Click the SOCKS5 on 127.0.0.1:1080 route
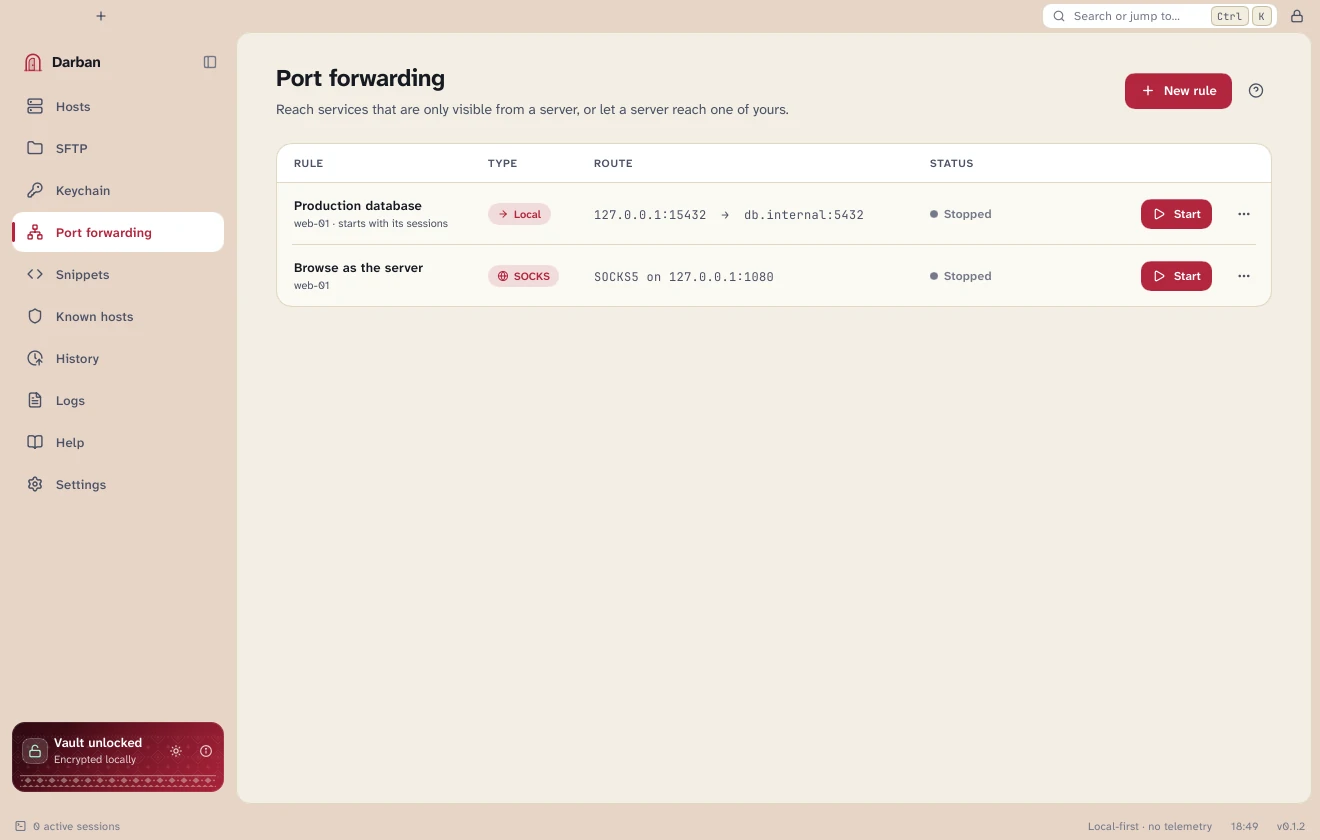Viewport: 1320px width, 840px height. click(x=684, y=277)
